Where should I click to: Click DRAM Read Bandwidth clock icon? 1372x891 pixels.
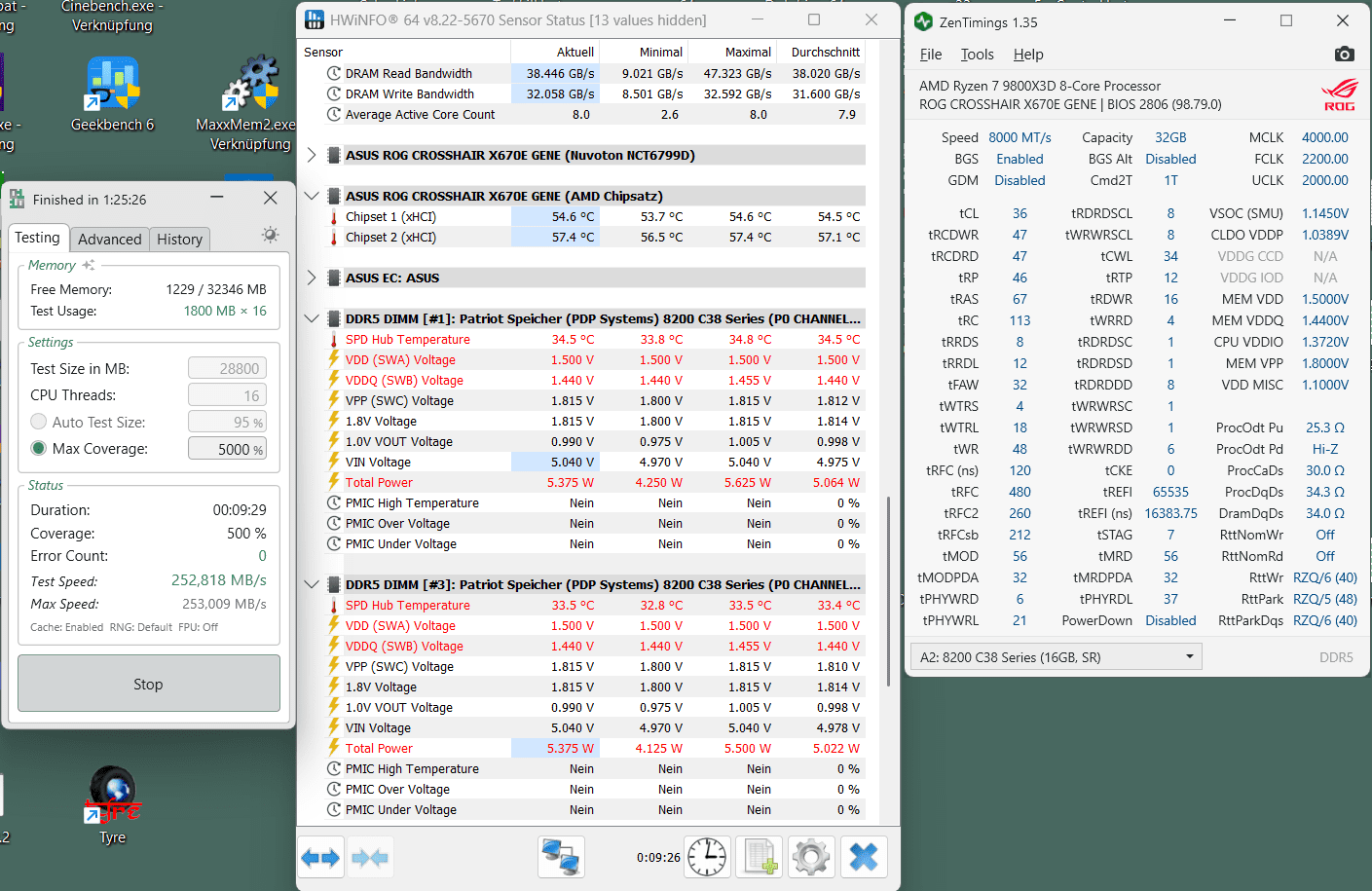coord(333,73)
